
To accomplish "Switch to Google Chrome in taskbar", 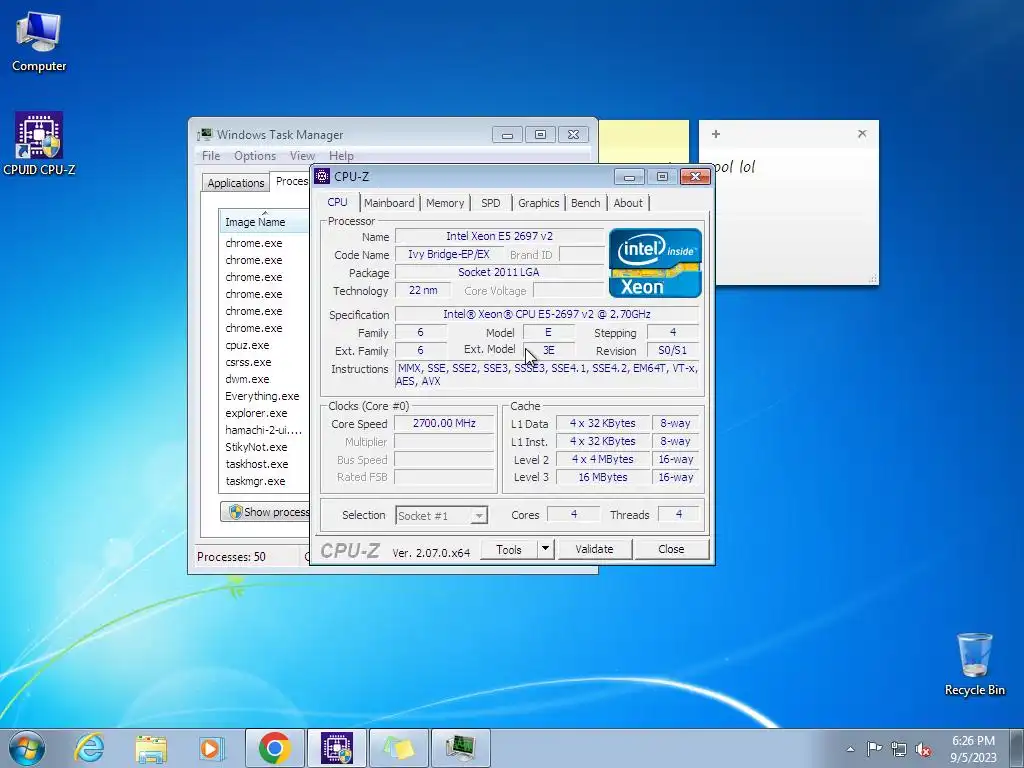I will click(x=274, y=748).
